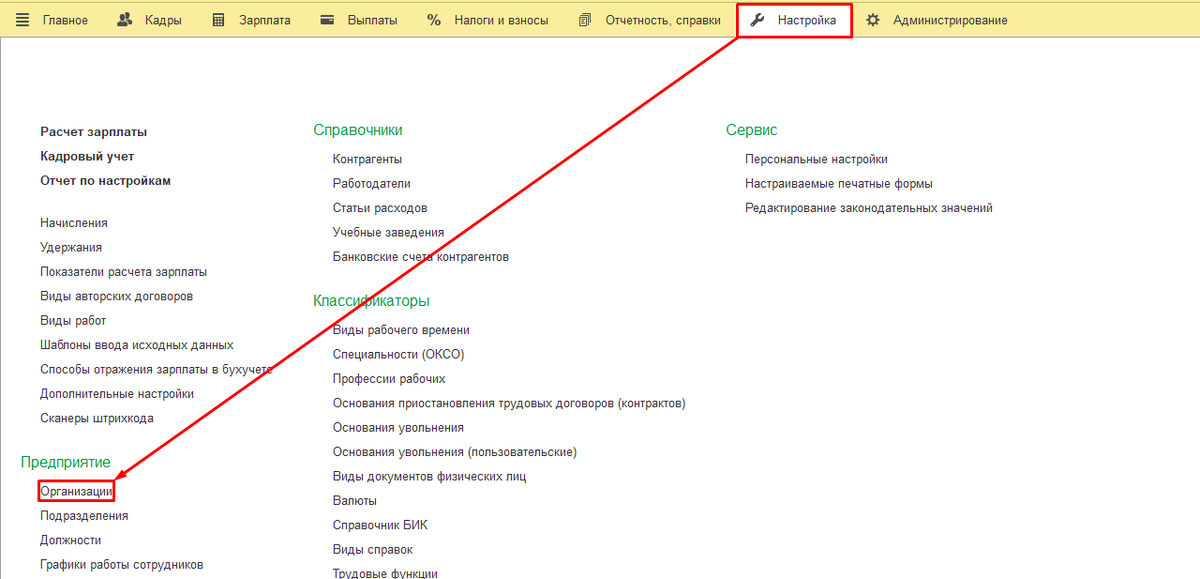
Task: Open Трудовые функции classifier
Action: (385, 573)
